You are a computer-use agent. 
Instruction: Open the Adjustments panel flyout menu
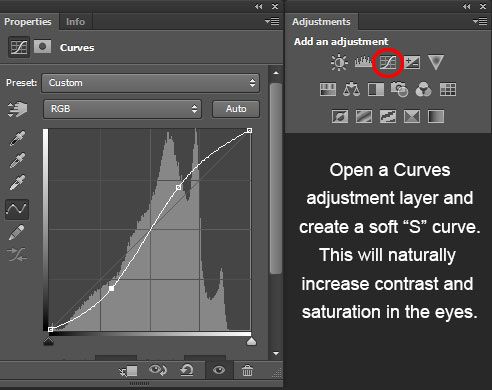(480, 22)
